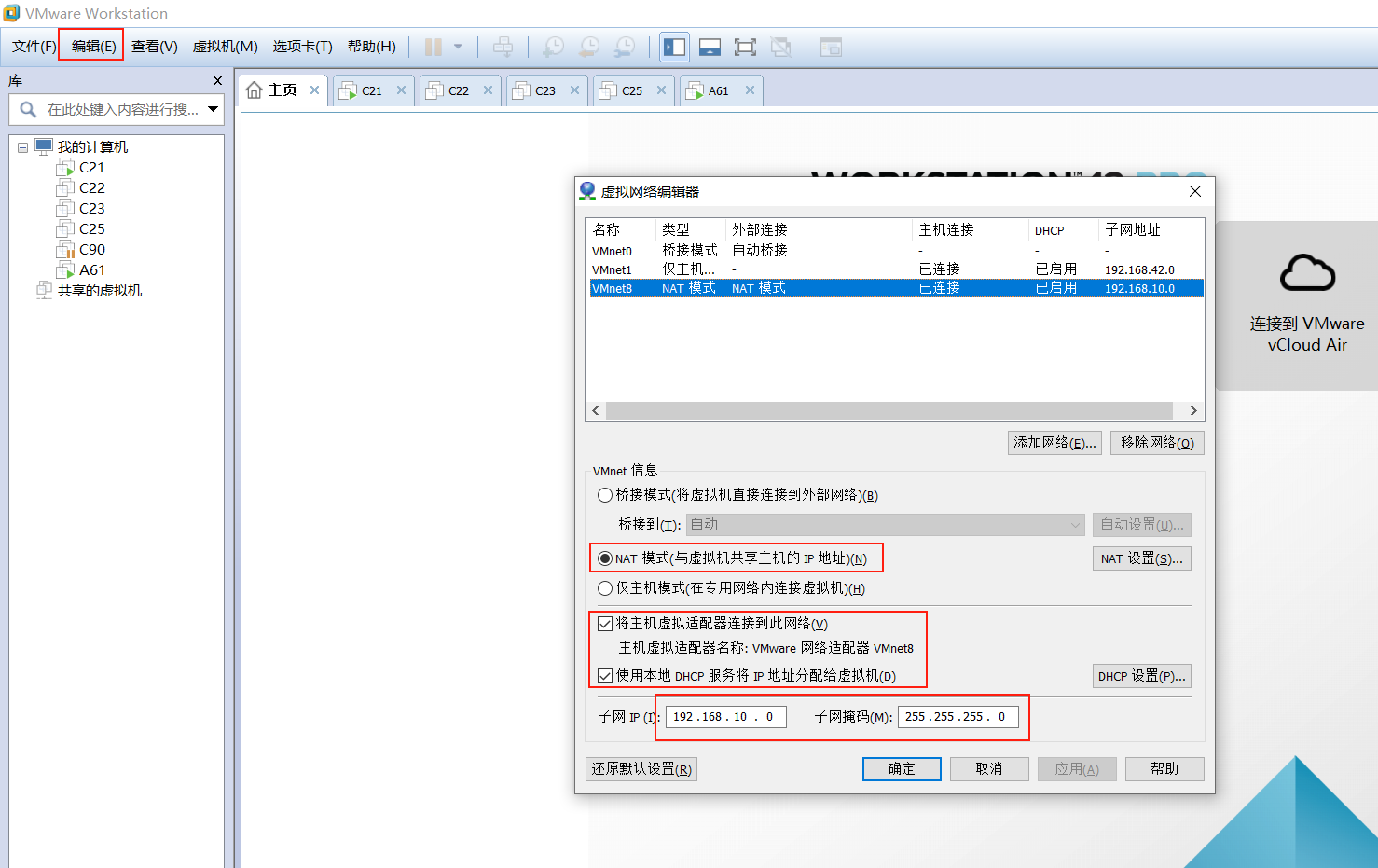Click the take snapshot toolbar icon
The width and height of the screenshot is (1378, 868).
(x=553, y=47)
